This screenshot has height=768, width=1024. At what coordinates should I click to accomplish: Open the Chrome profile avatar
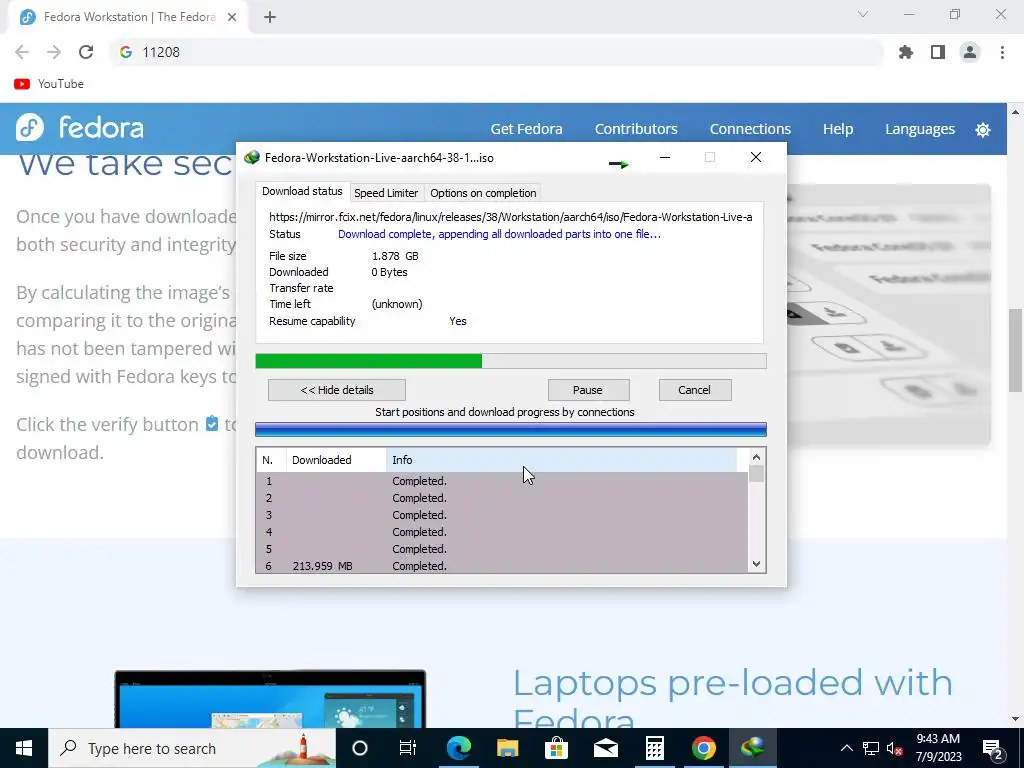click(970, 52)
